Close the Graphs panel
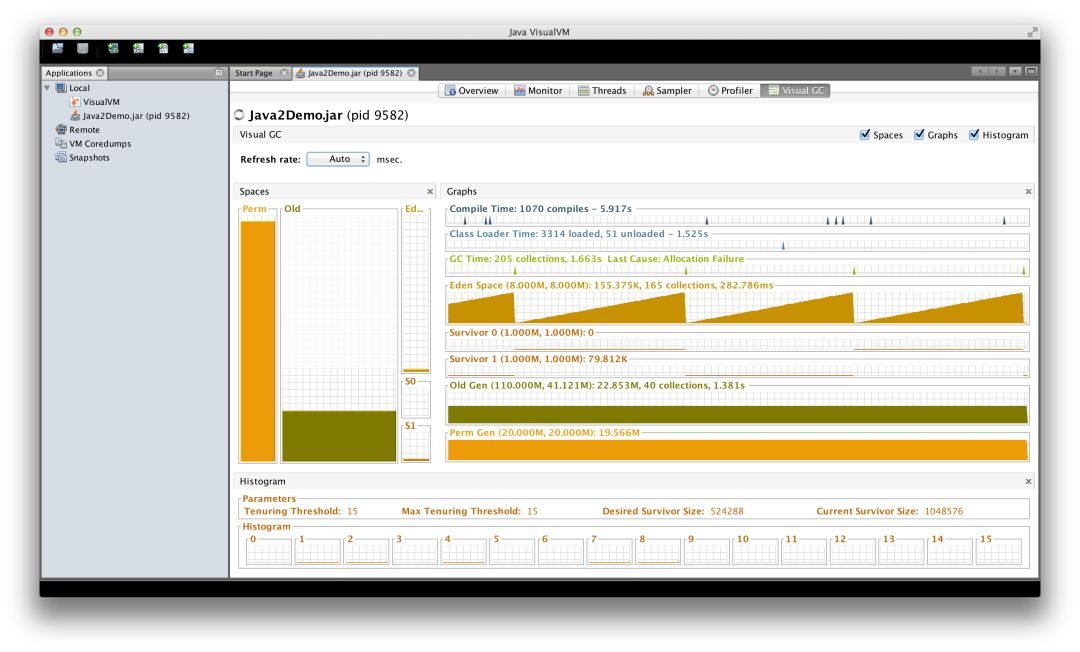Viewport: 1080px width, 652px height. pyautogui.click(x=1028, y=191)
